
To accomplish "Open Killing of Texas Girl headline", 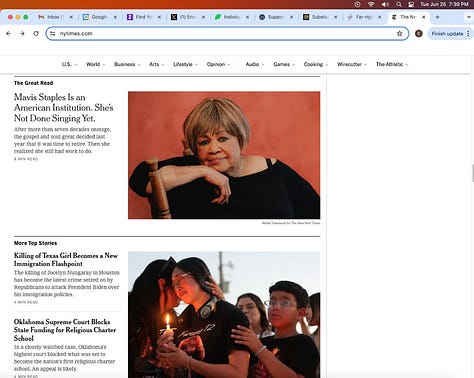I will [66, 259].
